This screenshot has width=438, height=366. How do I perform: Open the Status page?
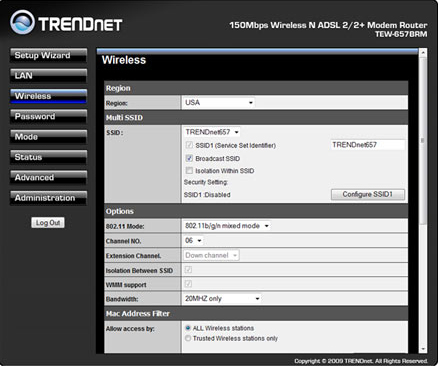pyautogui.click(x=48, y=157)
